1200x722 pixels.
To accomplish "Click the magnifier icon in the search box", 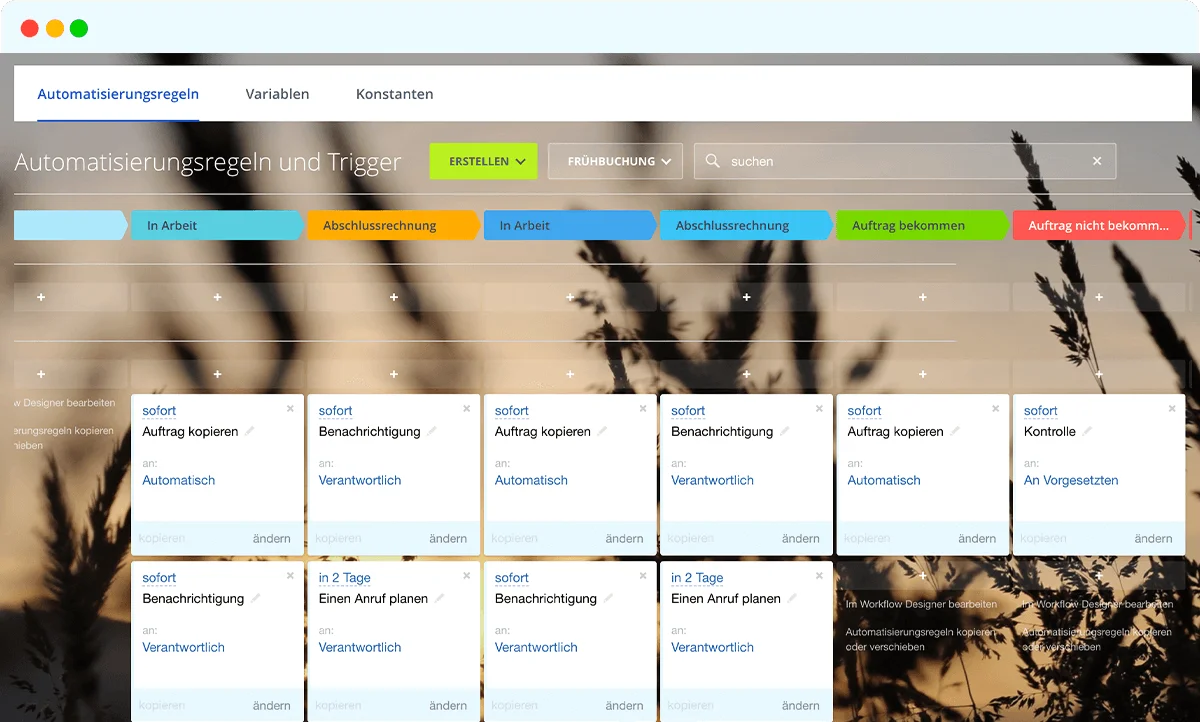I will (x=713, y=161).
